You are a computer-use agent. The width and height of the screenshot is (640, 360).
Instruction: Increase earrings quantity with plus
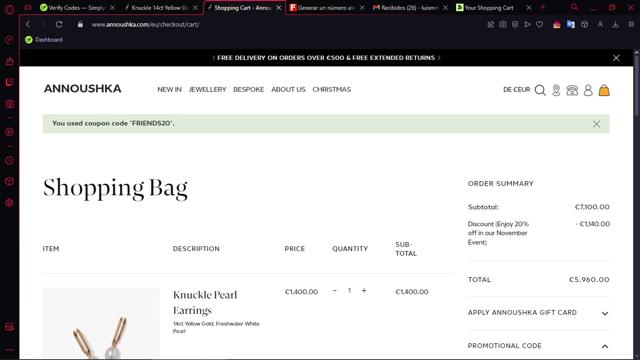364,291
